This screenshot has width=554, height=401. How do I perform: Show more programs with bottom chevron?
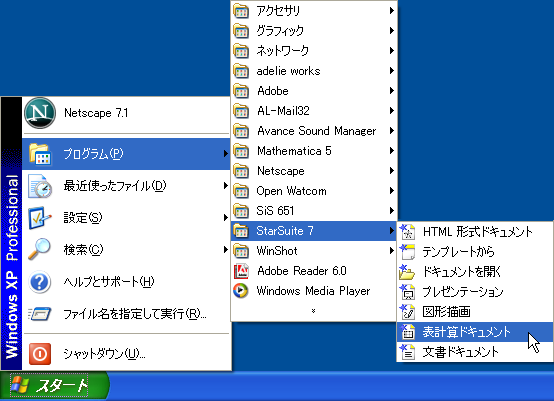pos(313,311)
